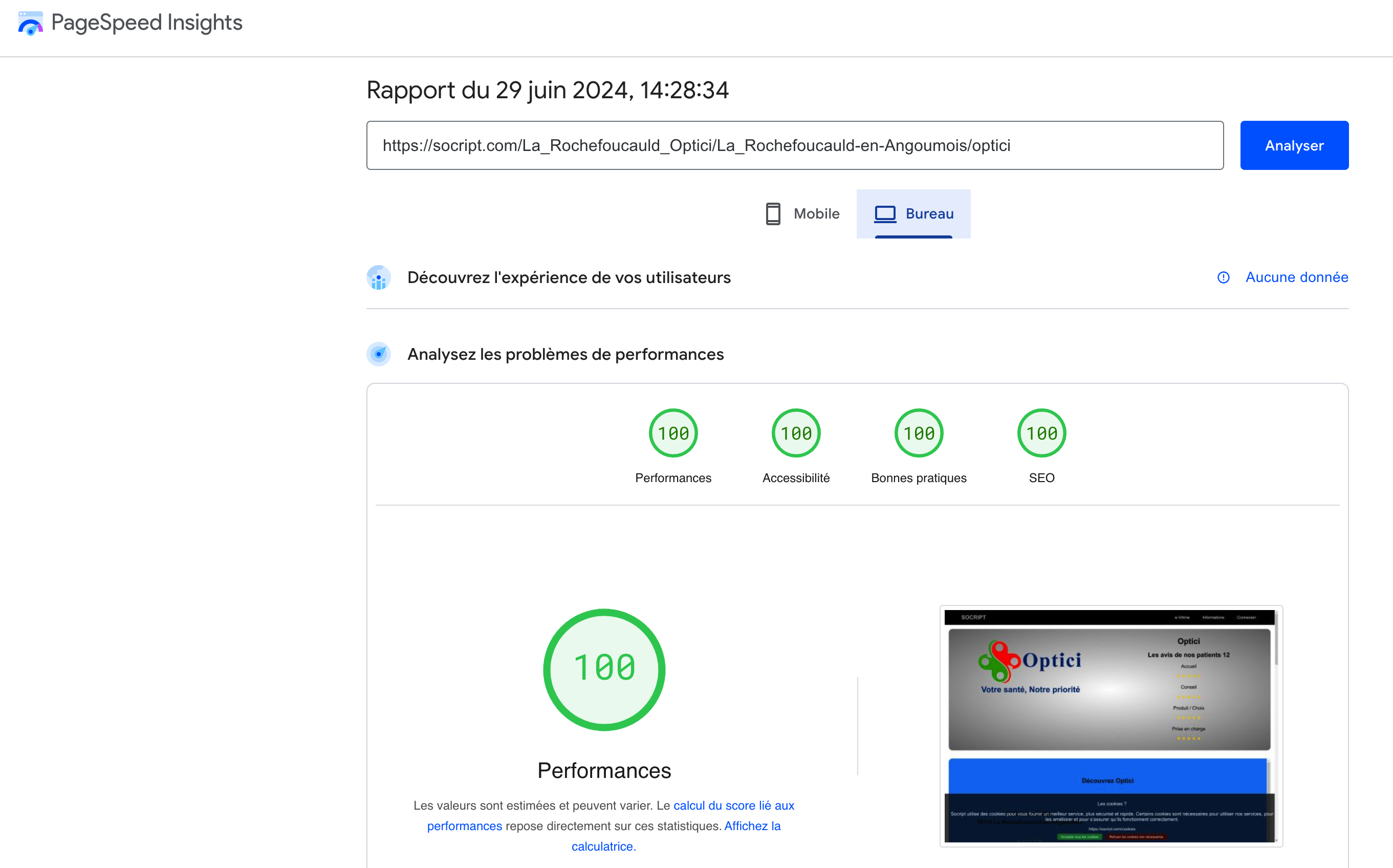This screenshot has width=1393, height=868.
Task: Click the Bonnes pratiques label
Action: (x=918, y=478)
